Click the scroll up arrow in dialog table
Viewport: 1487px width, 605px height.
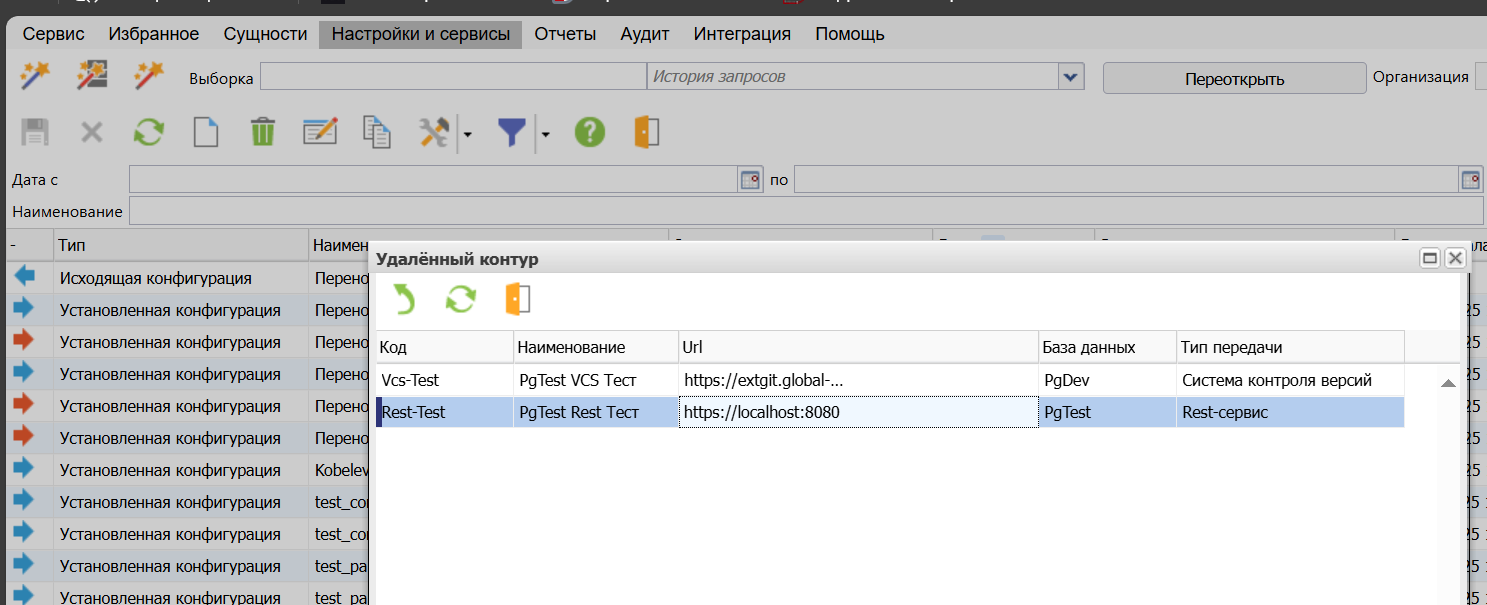pos(1447,383)
